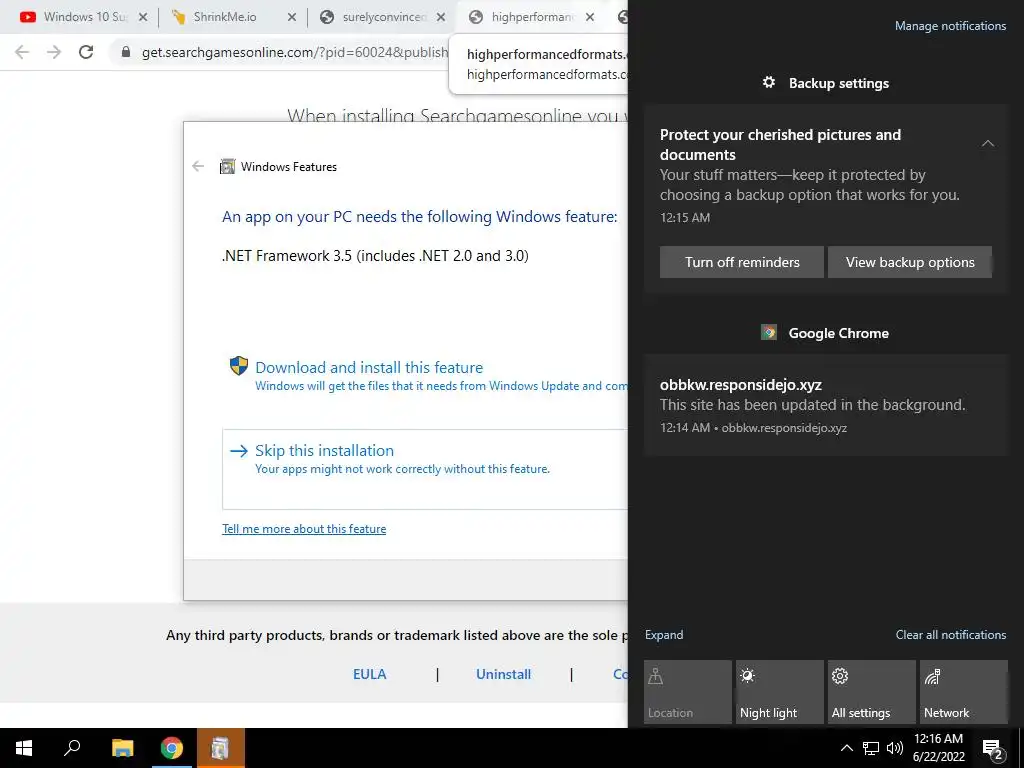Click Turn off reminders
This screenshot has width=1024, height=768.
coord(742,262)
